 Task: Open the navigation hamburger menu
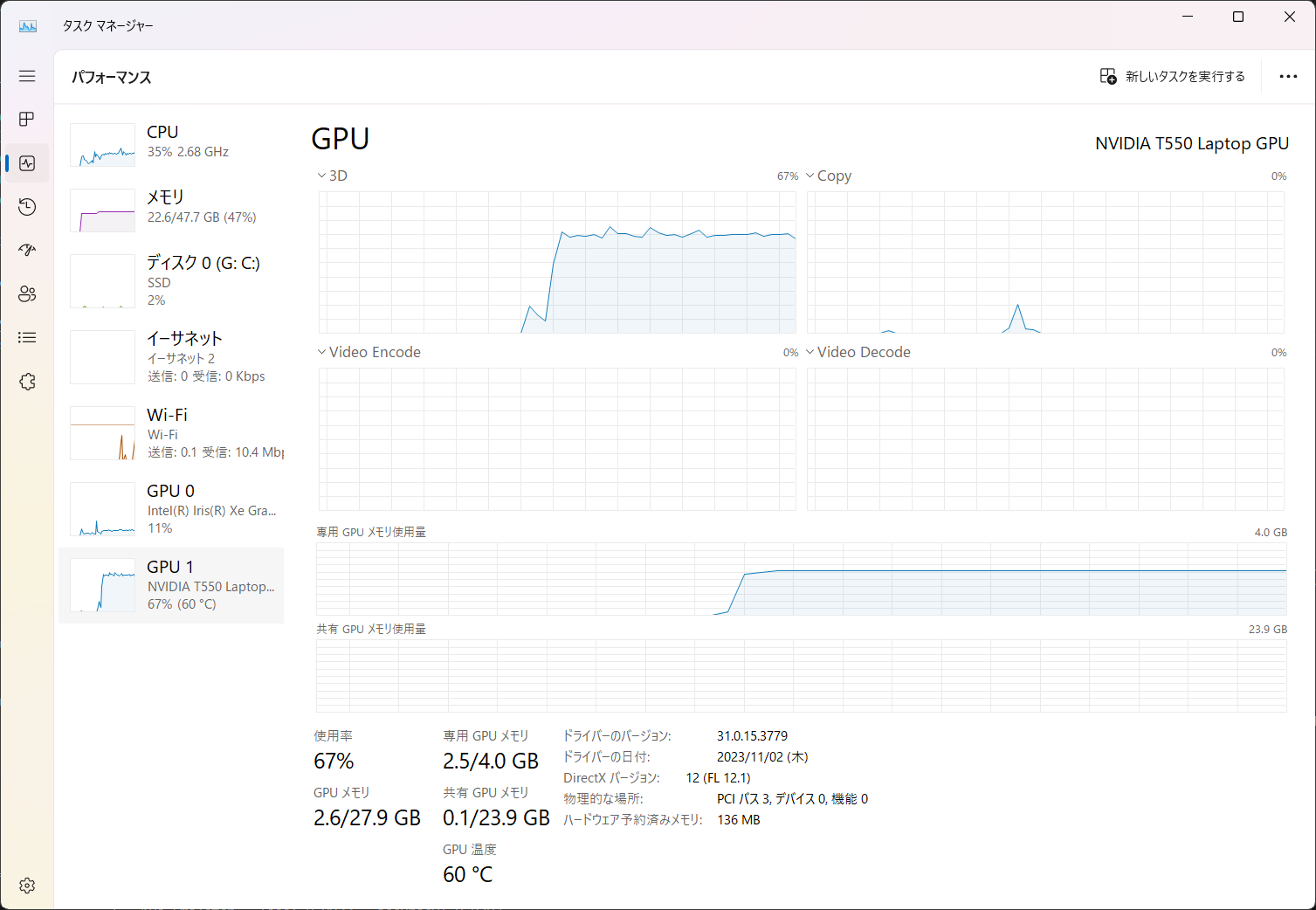click(27, 76)
